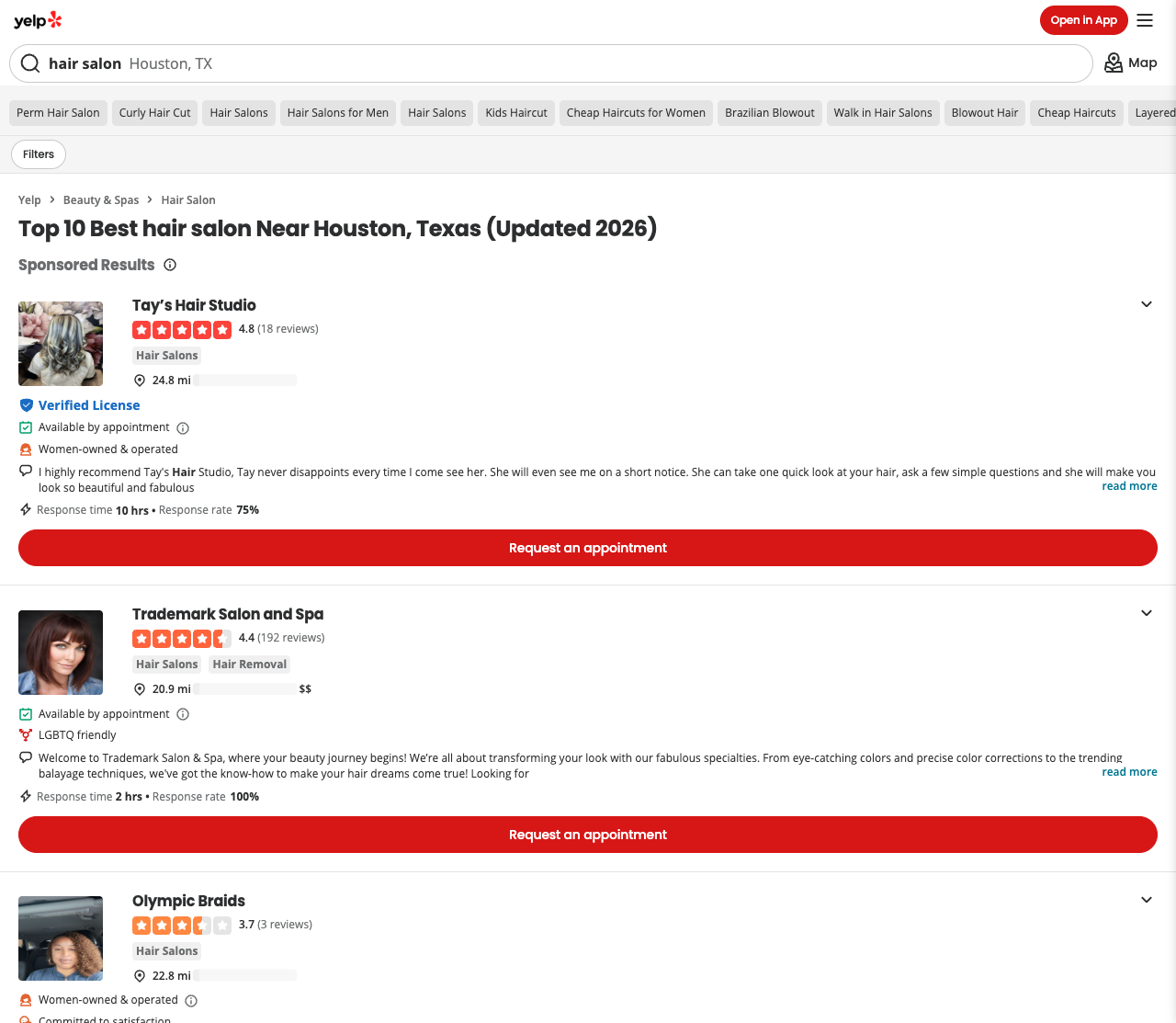Expand Tay's Hair Studio listing chevron
Screen dimensions: 1176x1023
pyautogui.click(x=1147, y=304)
